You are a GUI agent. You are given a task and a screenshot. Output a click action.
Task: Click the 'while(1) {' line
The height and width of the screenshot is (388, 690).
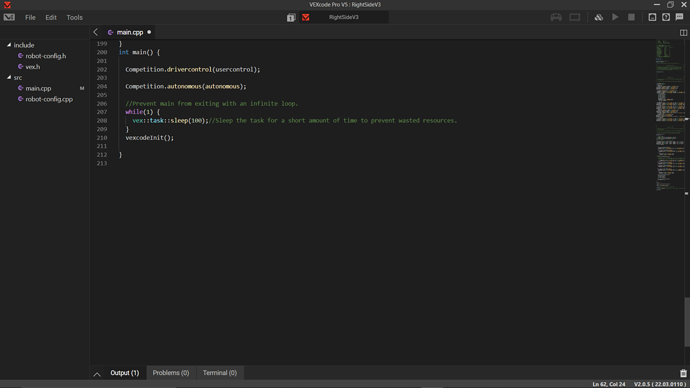143,112
